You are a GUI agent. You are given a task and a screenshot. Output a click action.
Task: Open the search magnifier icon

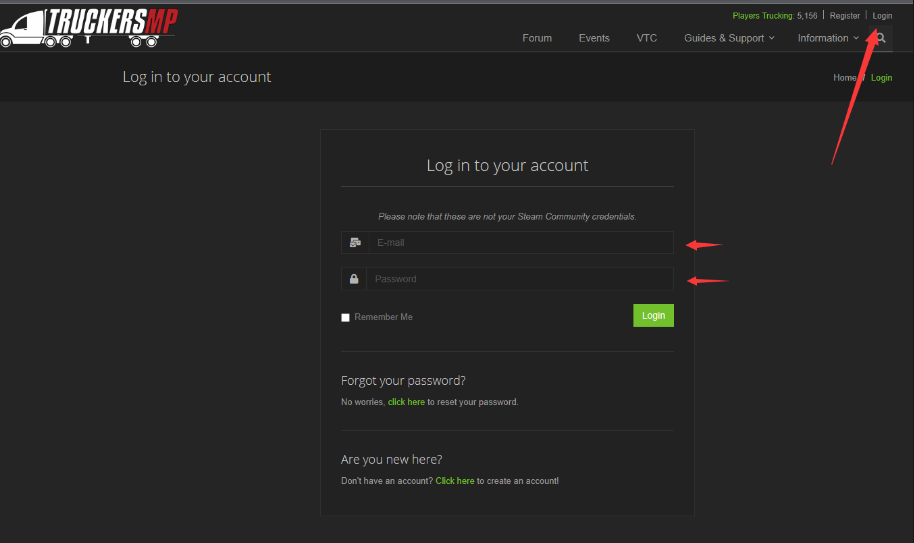pos(881,38)
